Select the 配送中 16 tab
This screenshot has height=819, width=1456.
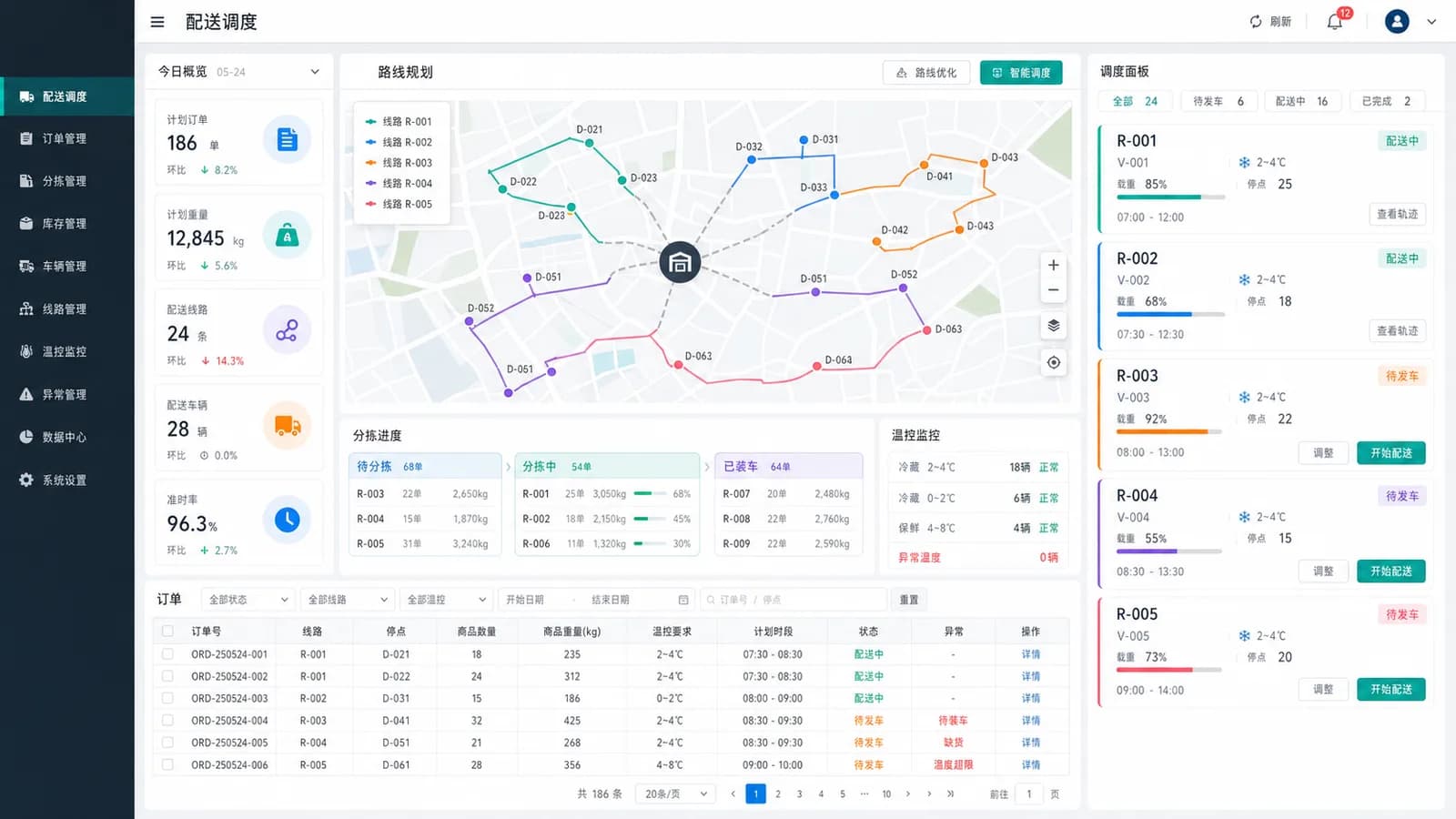pos(1301,101)
